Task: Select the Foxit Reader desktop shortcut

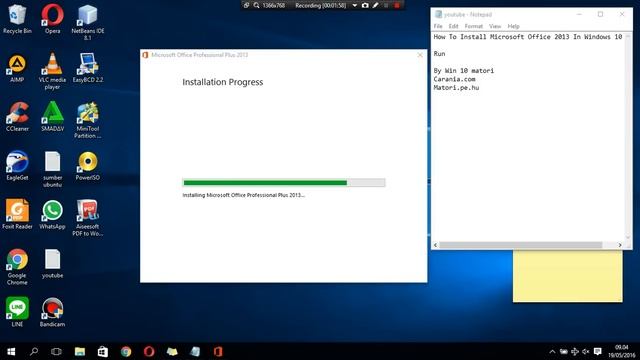Action: click(17, 214)
